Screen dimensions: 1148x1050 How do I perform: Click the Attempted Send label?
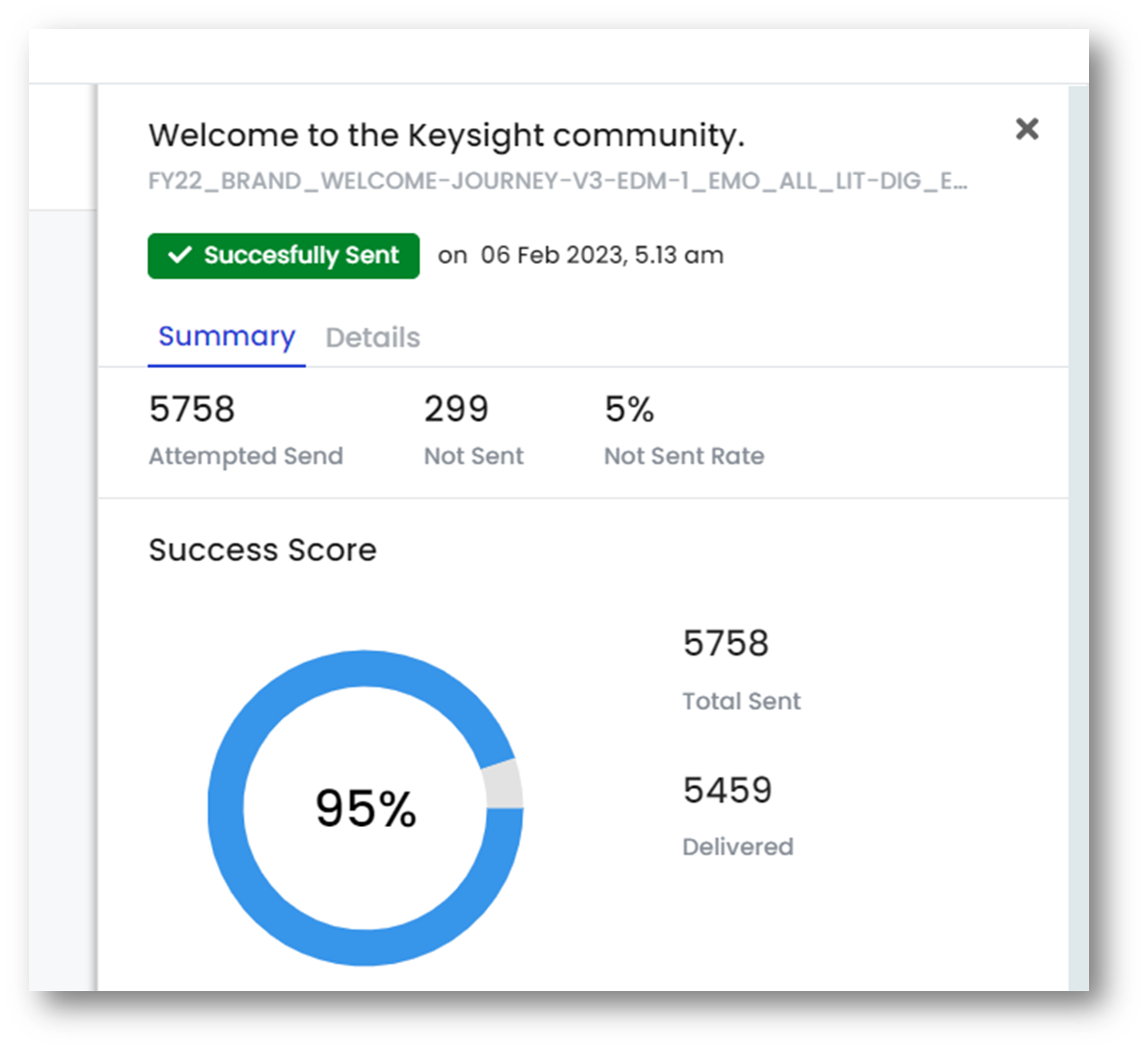click(x=246, y=456)
